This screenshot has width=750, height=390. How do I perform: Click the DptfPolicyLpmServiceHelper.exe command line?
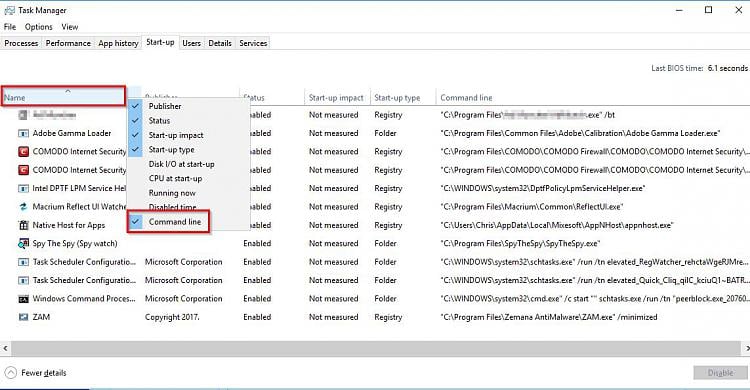point(542,189)
